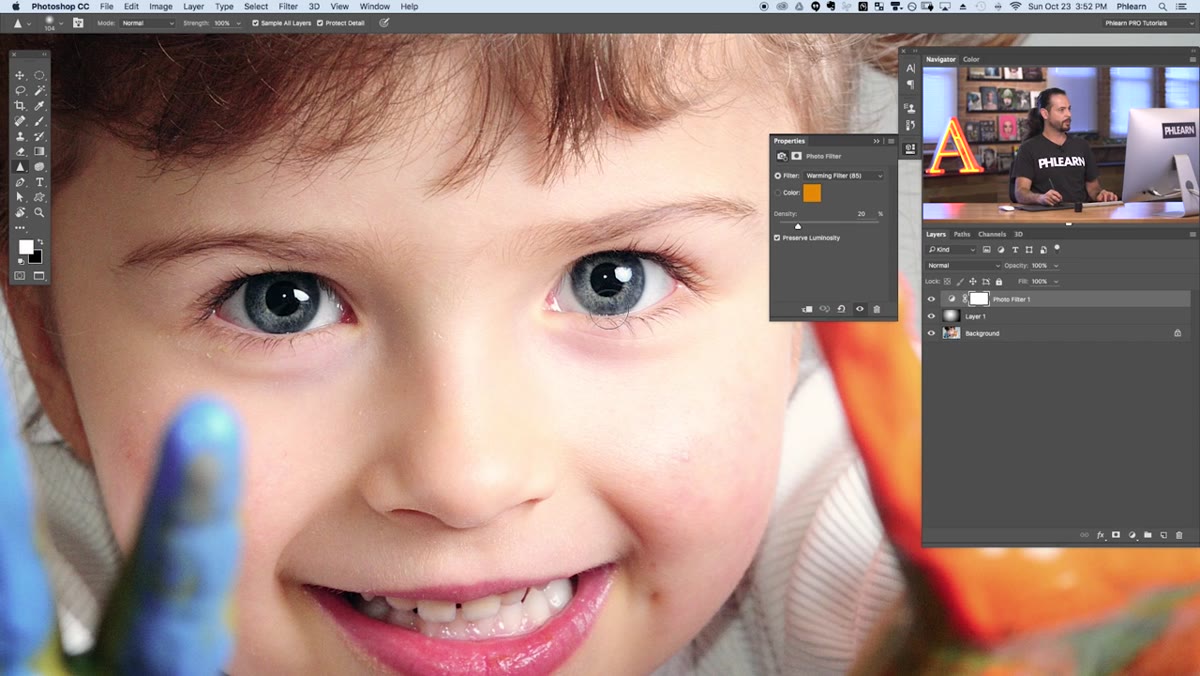Select the Sharpen tool in toolbar
The height and width of the screenshot is (676, 1200).
pyautogui.click(x=19, y=167)
